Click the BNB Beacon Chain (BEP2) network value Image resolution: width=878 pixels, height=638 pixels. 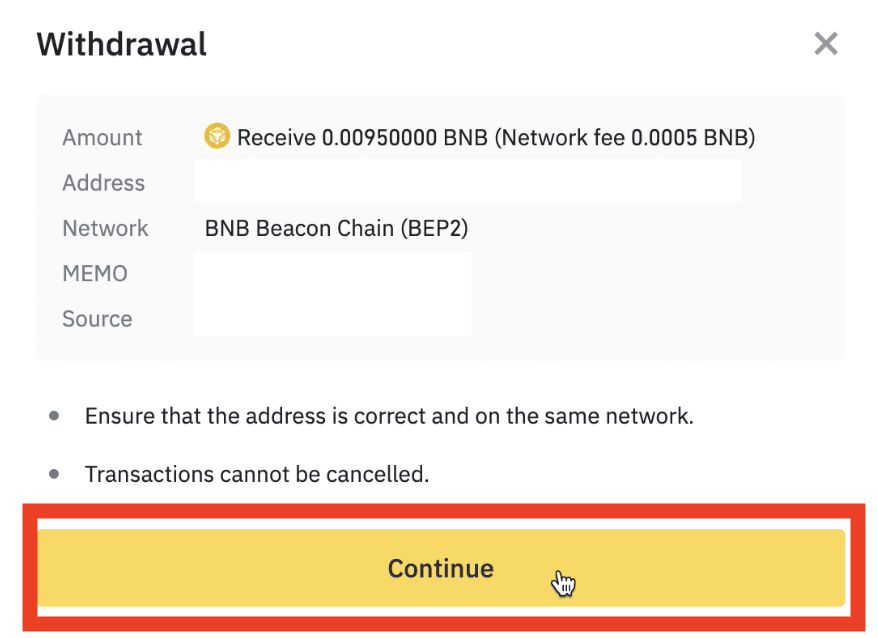(337, 229)
